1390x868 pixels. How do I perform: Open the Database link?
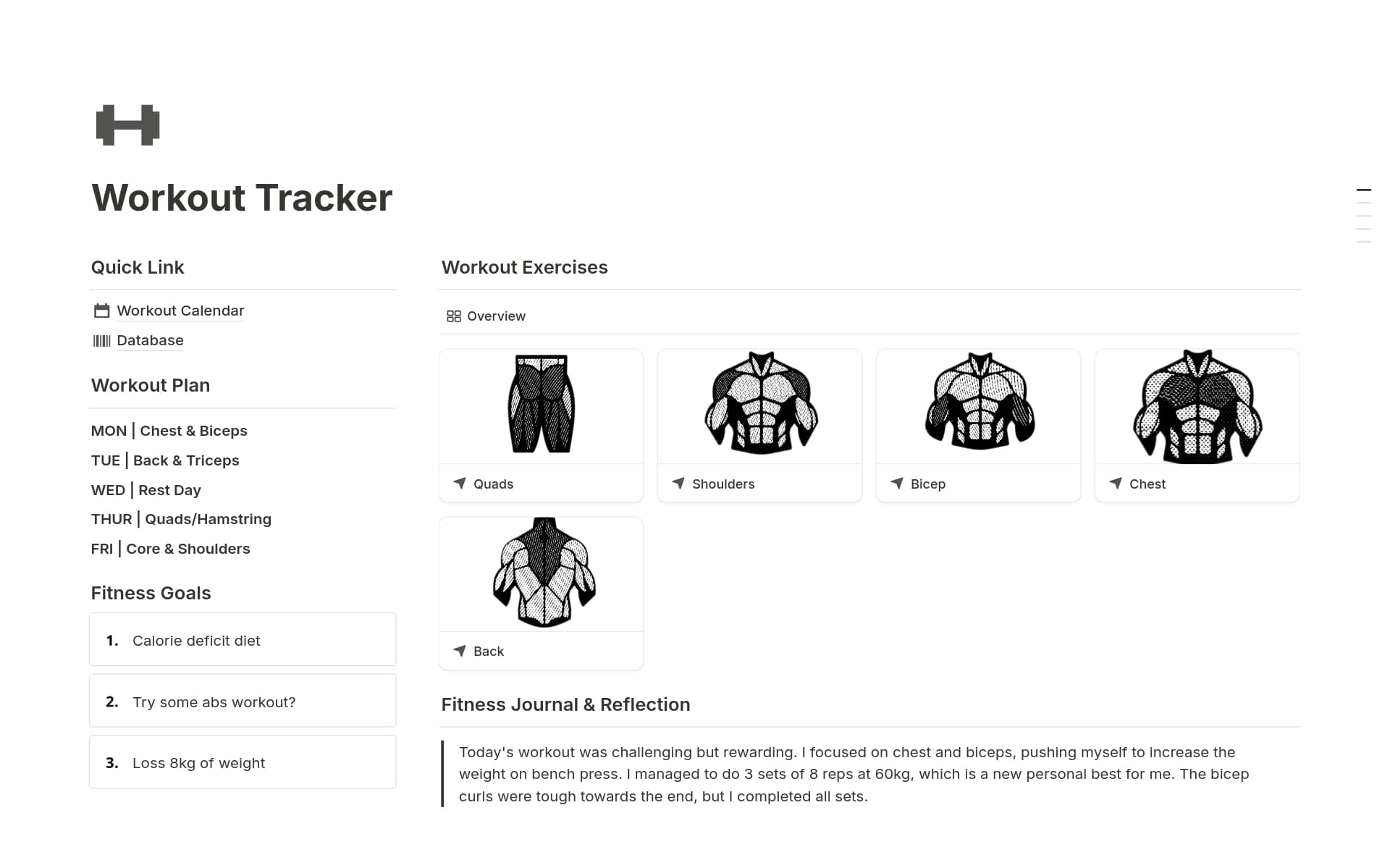(x=150, y=340)
